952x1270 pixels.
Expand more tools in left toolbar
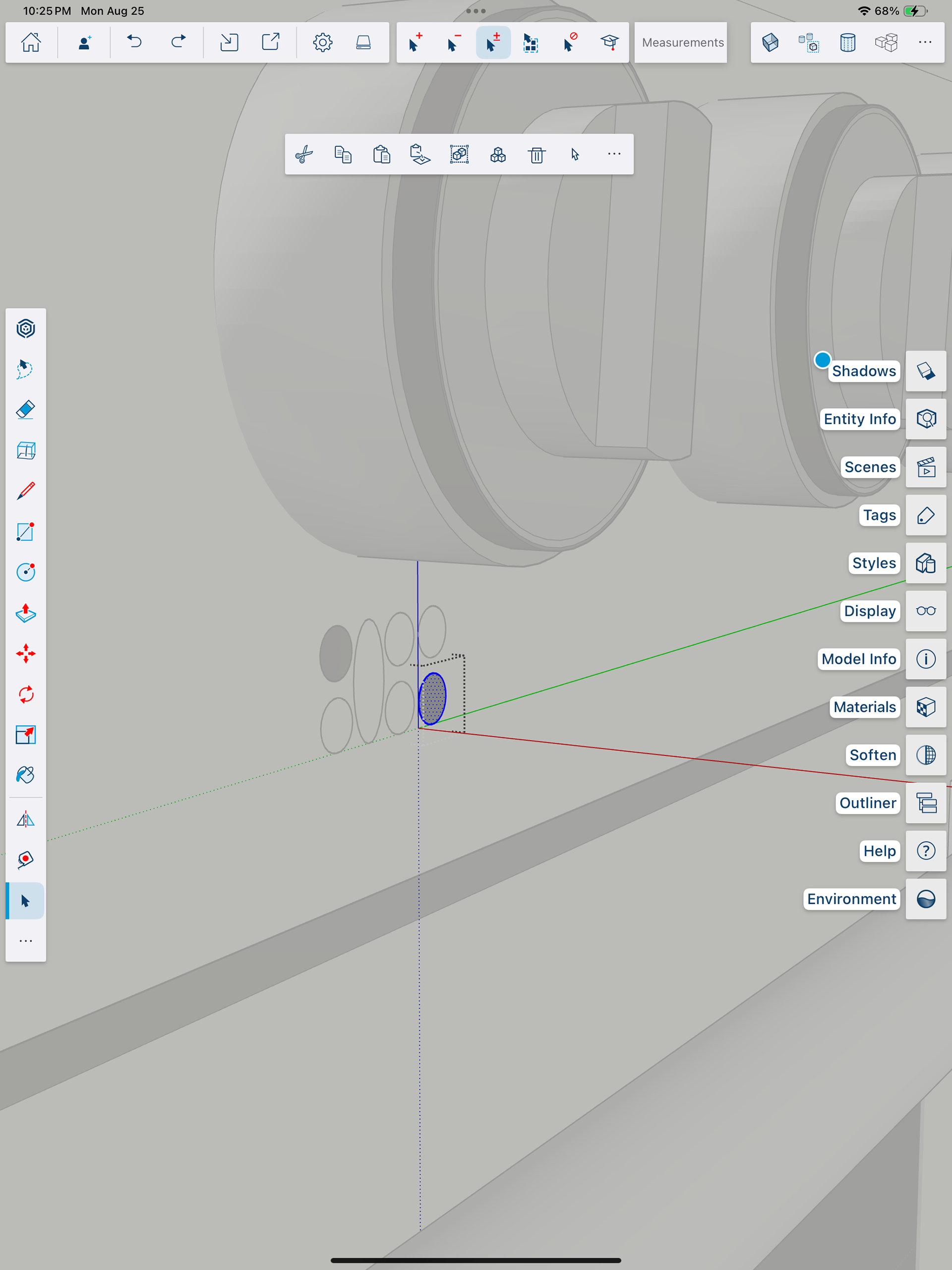click(x=26, y=941)
